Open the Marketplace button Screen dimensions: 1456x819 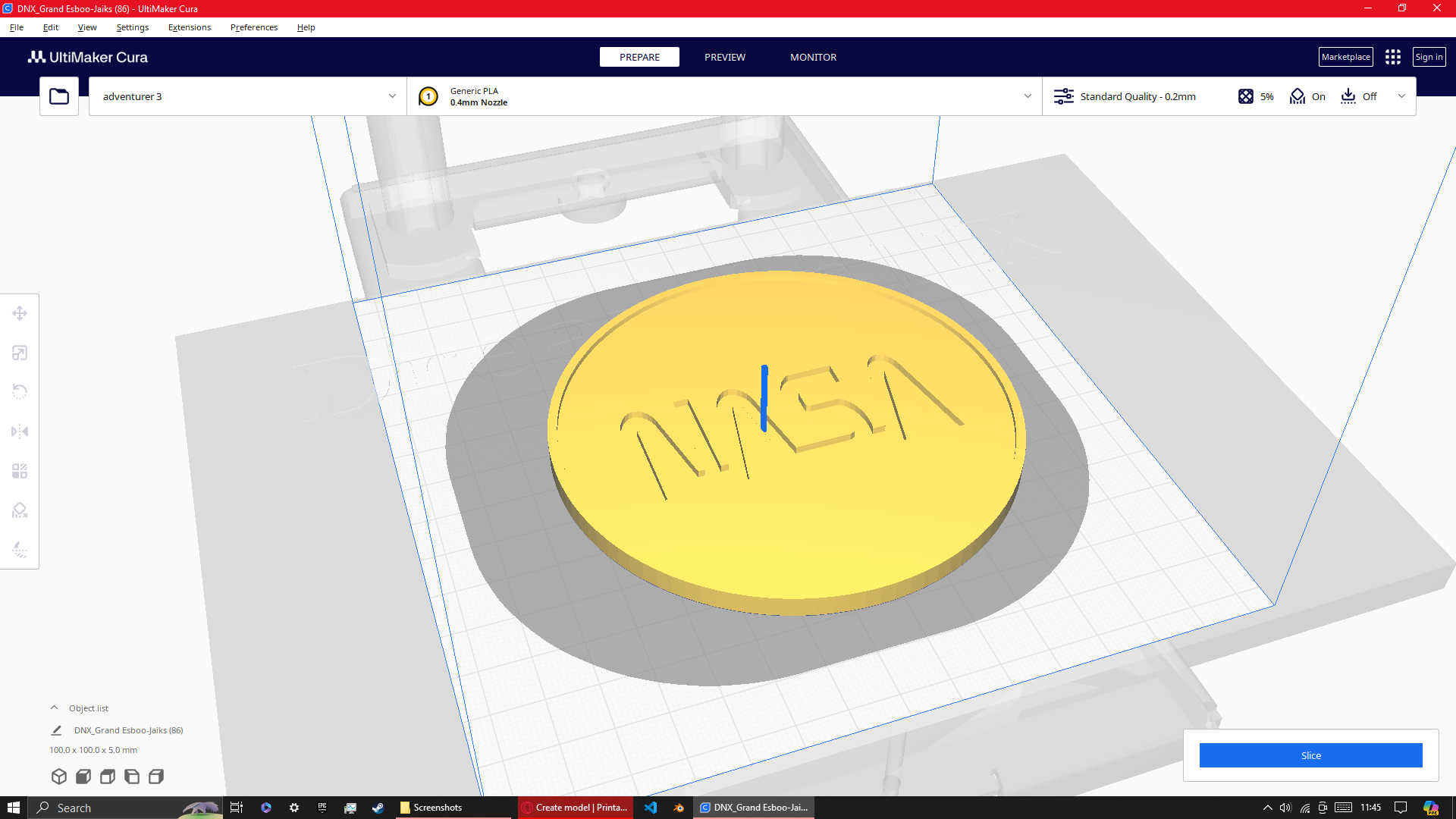[x=1346, y=57]
